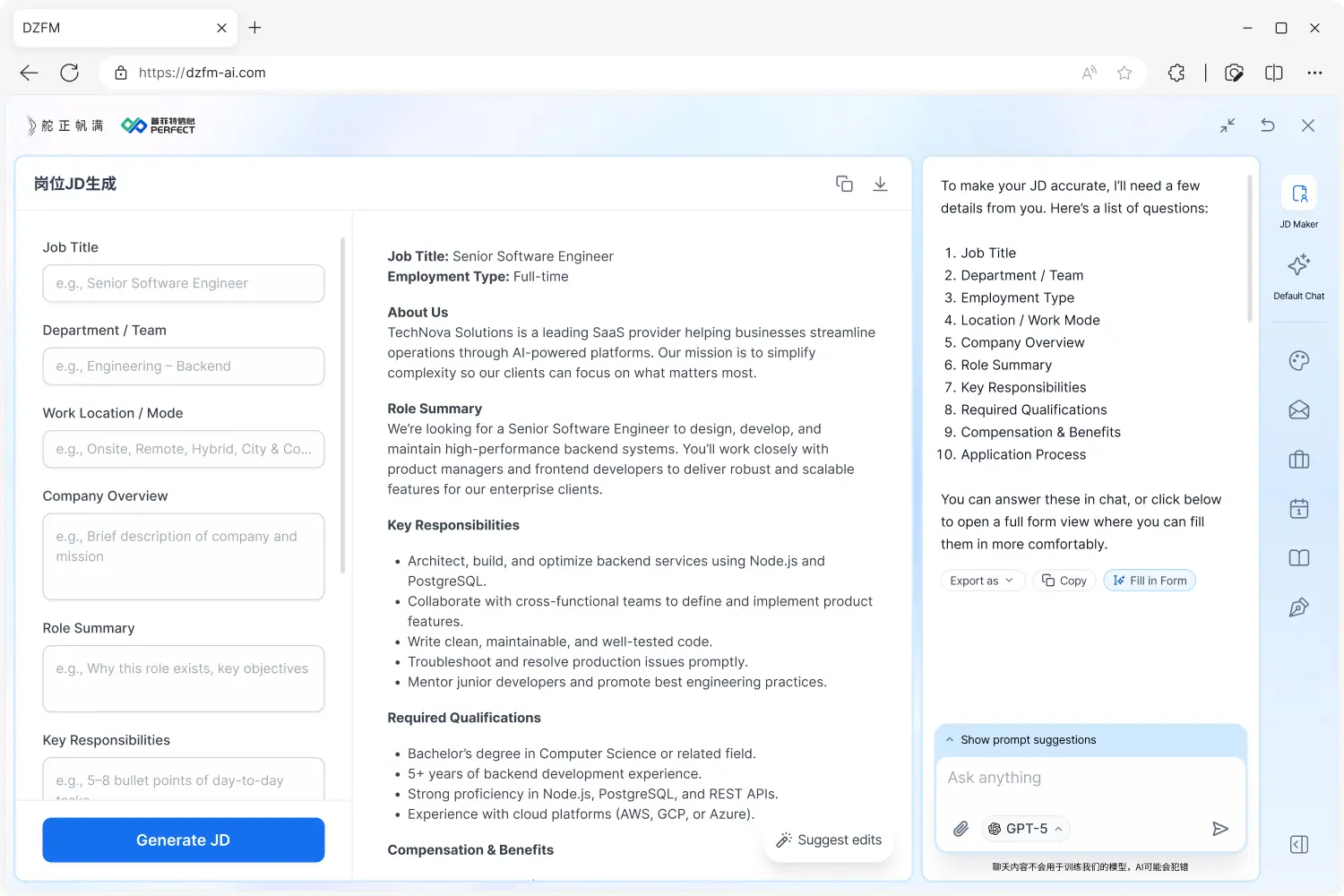
Task: Click the copy JD document icon
Action: coord(844,184)
